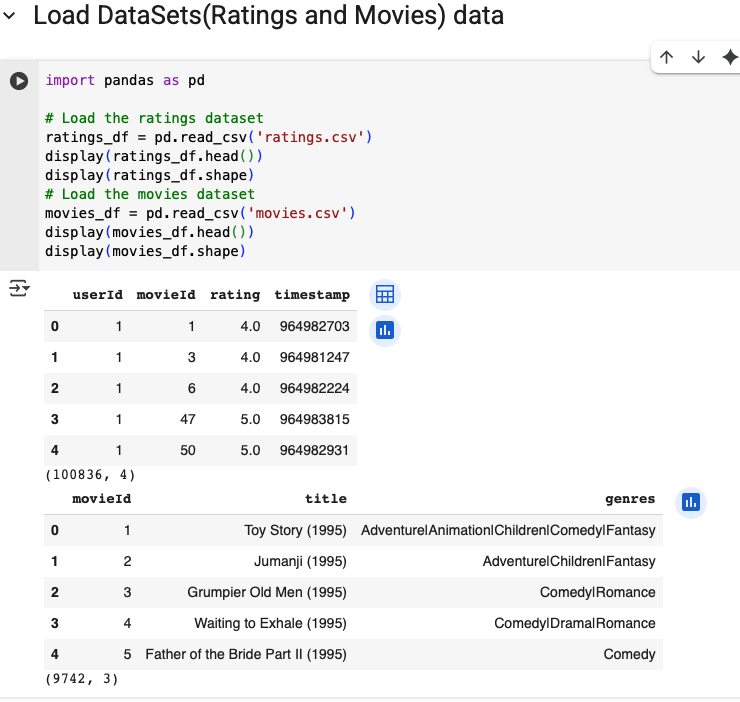Click the '# Load the movies dataset' comment
Screen dimensions: 740x702
click(150, 194)
